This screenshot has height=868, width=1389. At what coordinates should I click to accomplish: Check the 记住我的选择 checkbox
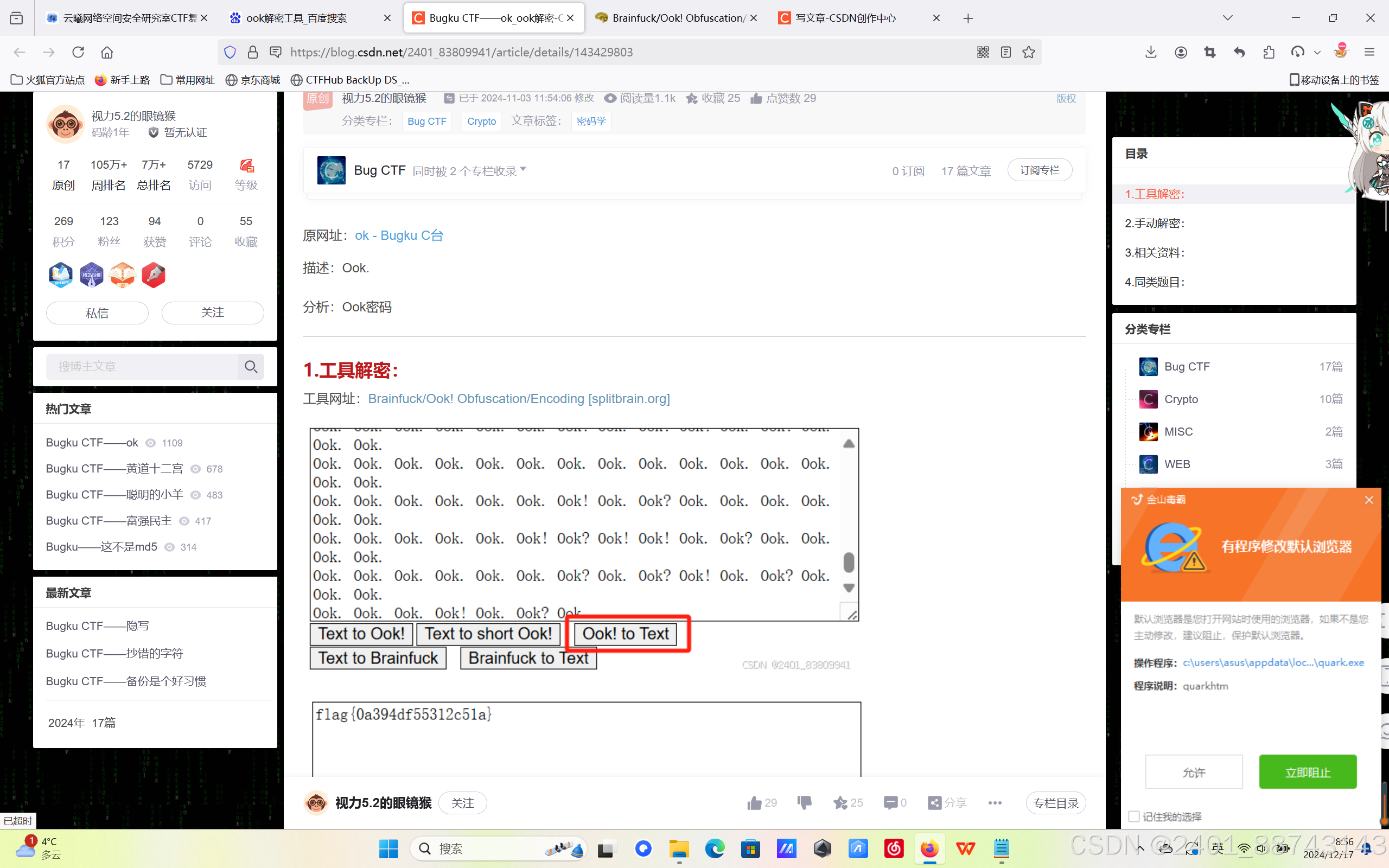[x=1133, y=816]
